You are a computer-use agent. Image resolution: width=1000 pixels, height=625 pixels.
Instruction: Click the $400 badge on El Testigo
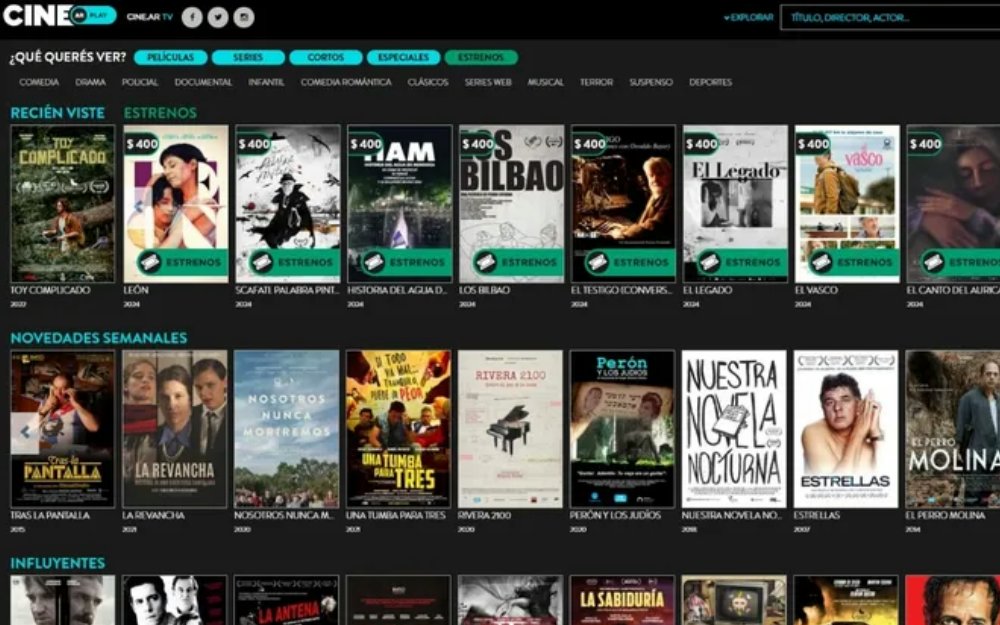[589, 144]
